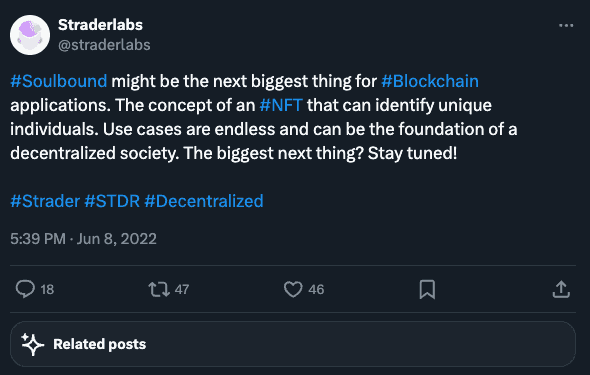Screen dimensions: 590x375
Task: Click the 46 likes count
Action: point(316,289)
